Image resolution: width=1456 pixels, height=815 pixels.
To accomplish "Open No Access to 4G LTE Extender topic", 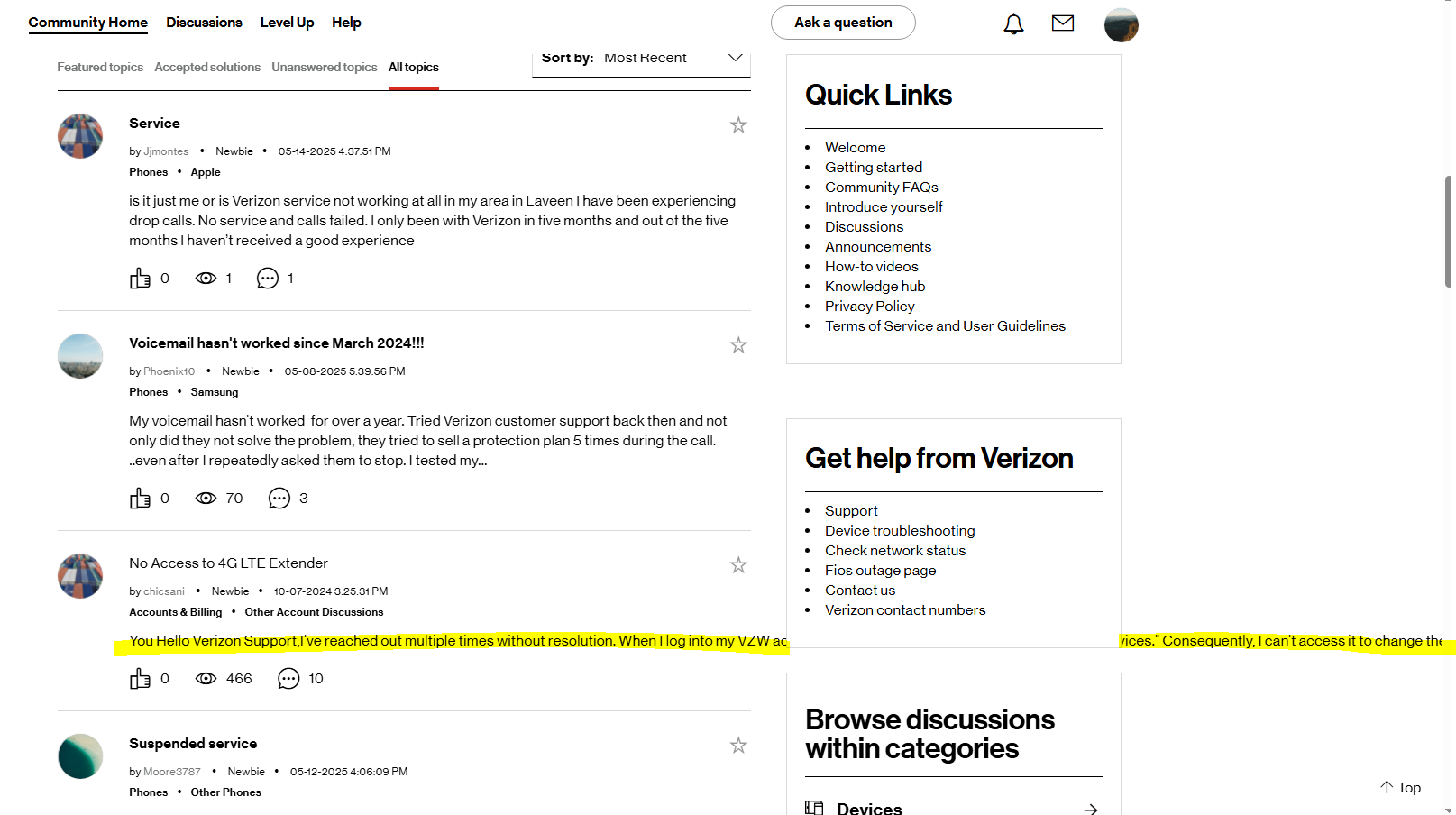I will tap(228, 563).
